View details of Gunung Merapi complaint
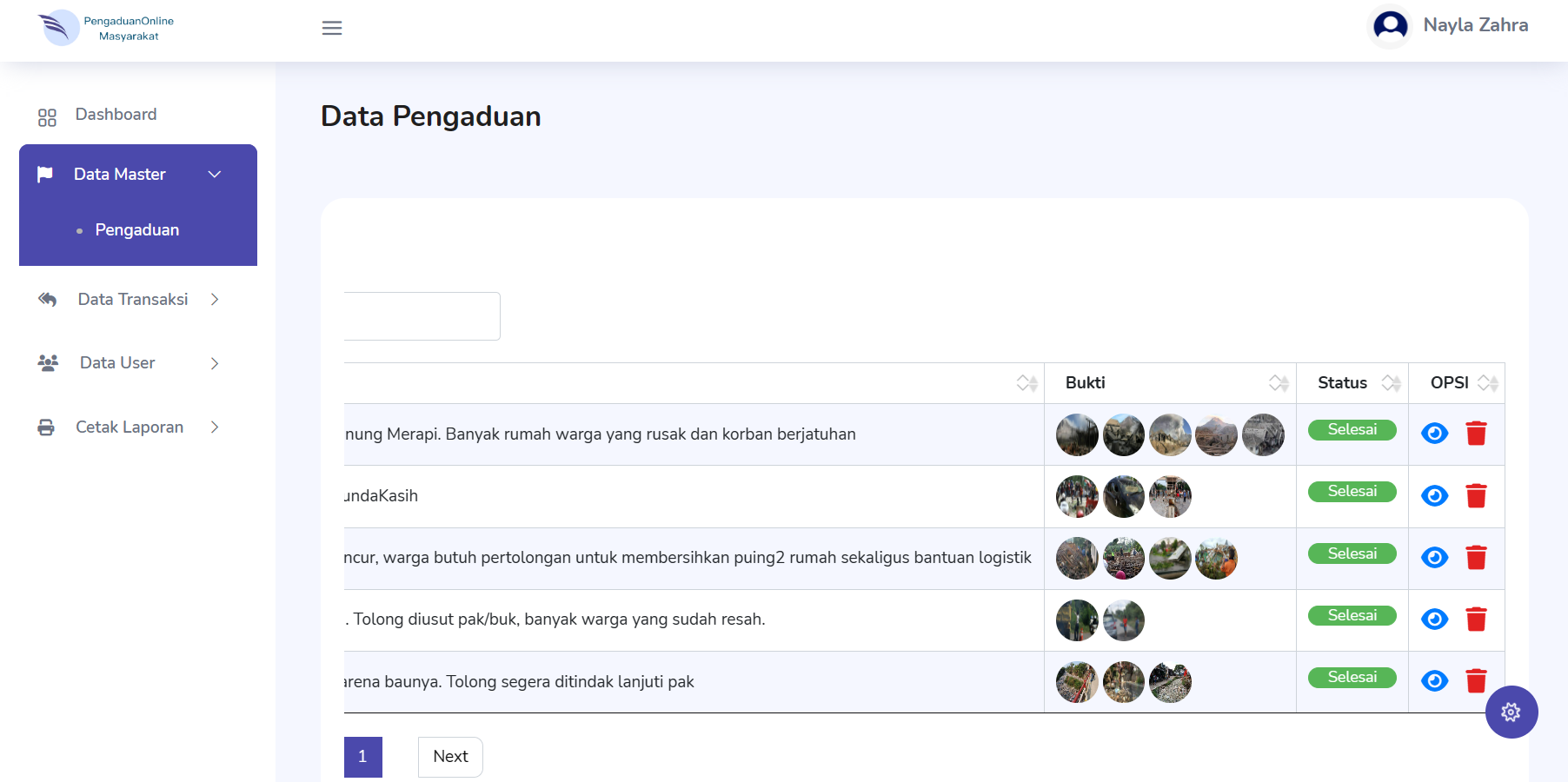Viewport: 1568px width, 782px height. 1434,433
